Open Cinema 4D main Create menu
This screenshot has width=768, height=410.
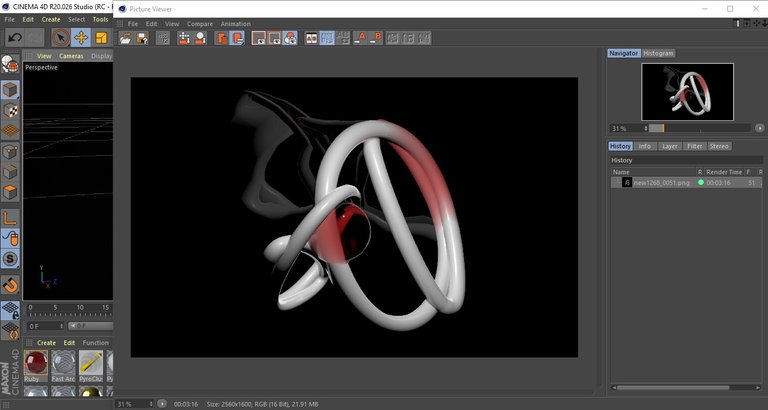click(51, 20)
